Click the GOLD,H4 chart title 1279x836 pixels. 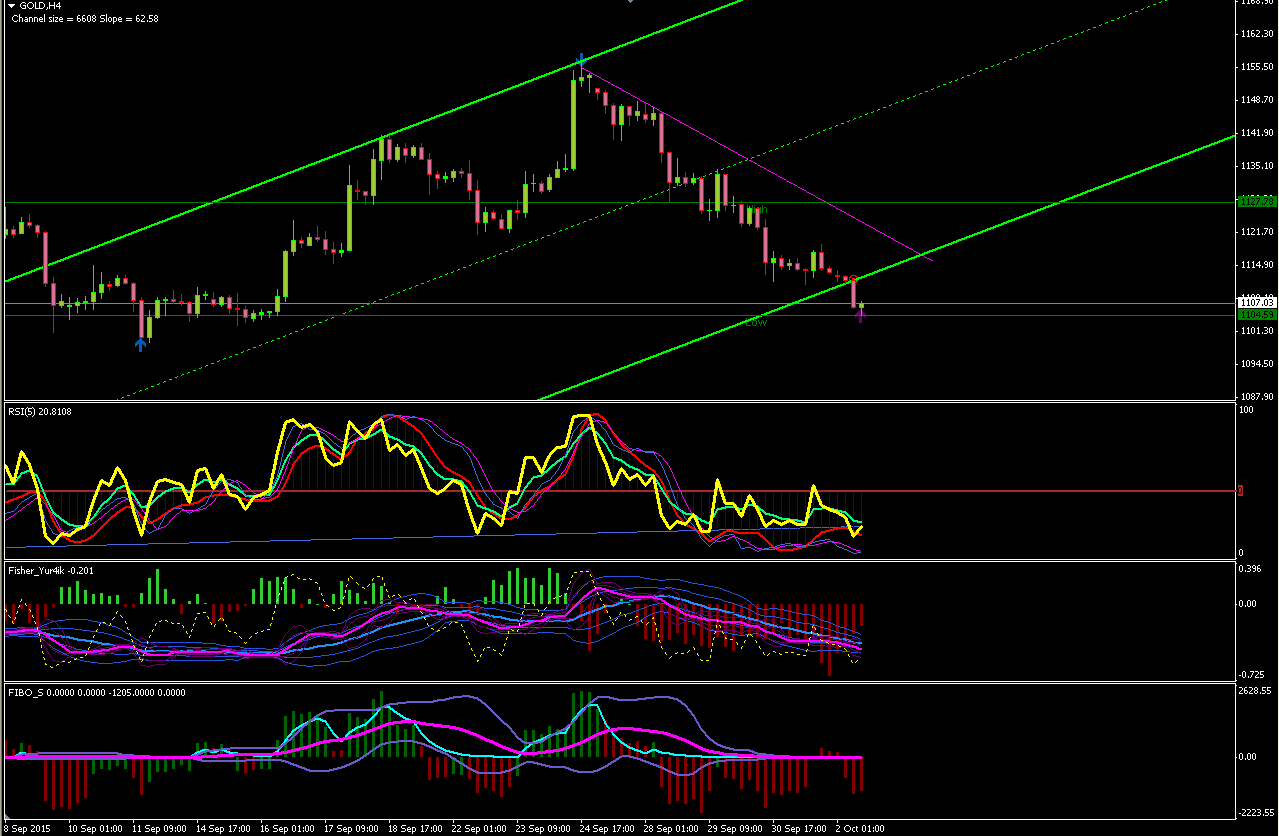38,6
